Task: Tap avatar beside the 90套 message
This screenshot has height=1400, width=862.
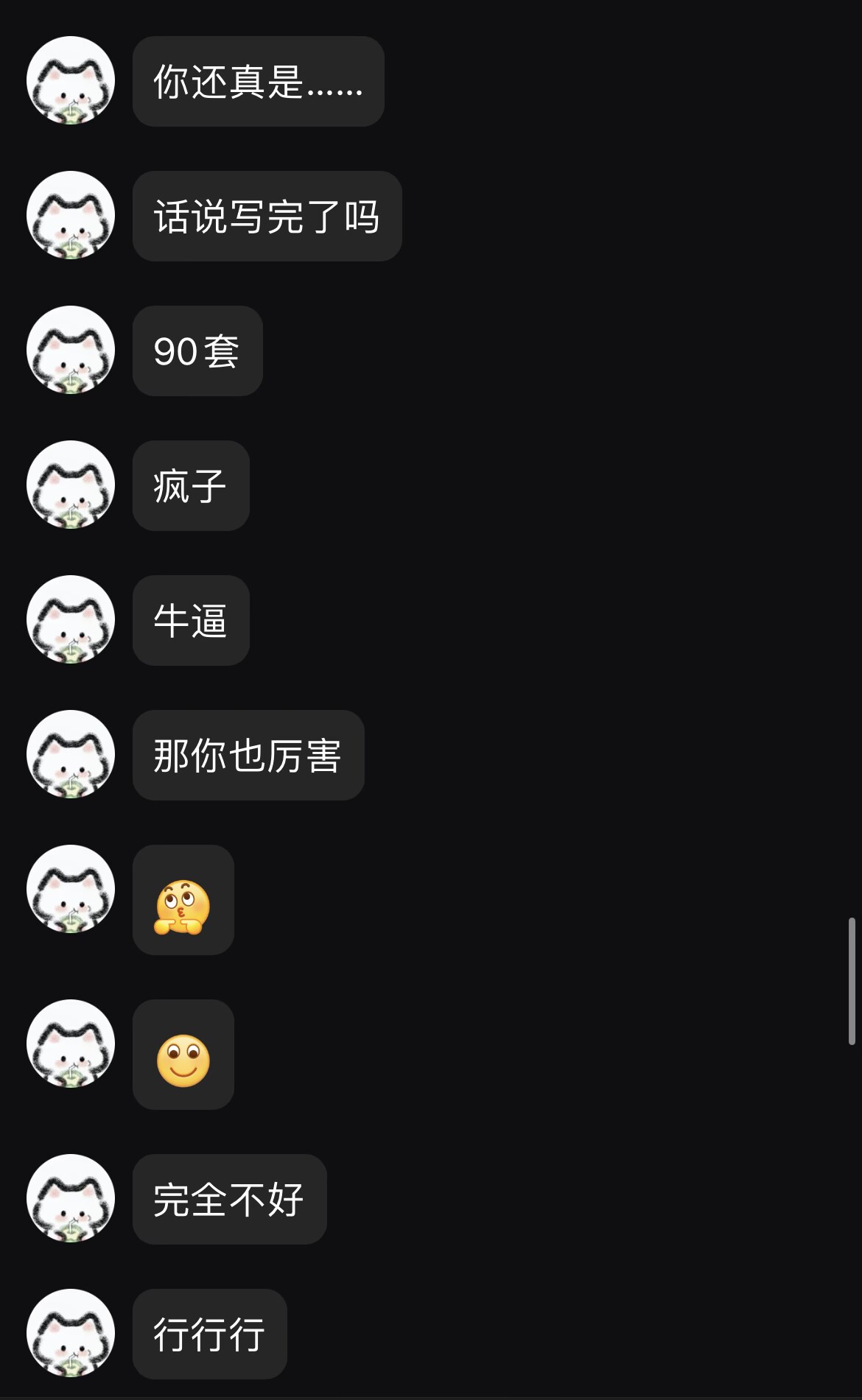Action: pyautogui.click(x=71, y=350)
